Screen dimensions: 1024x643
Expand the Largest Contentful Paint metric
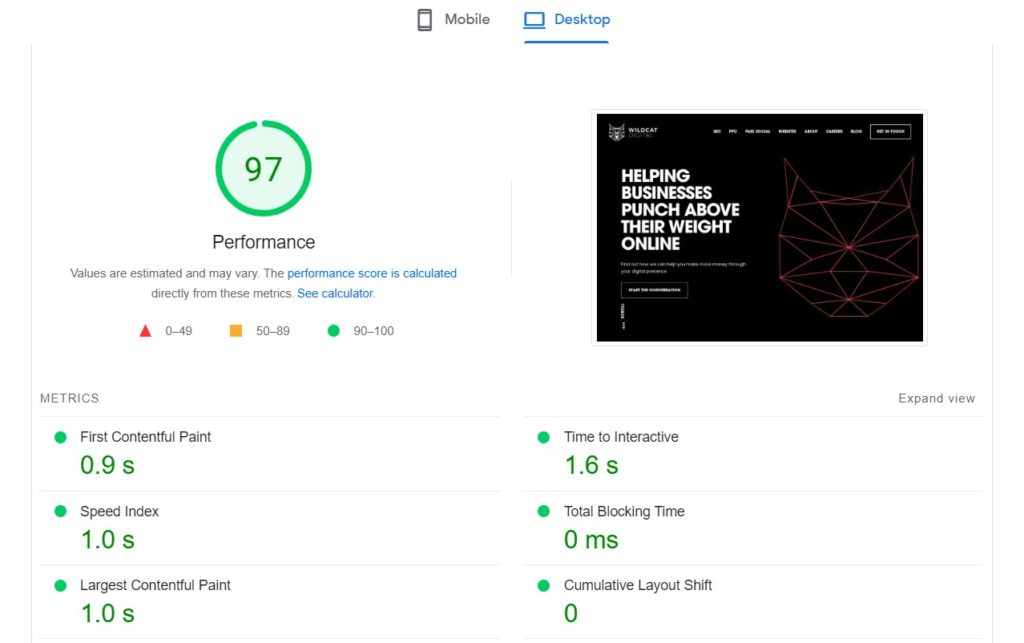coord(155,585)
